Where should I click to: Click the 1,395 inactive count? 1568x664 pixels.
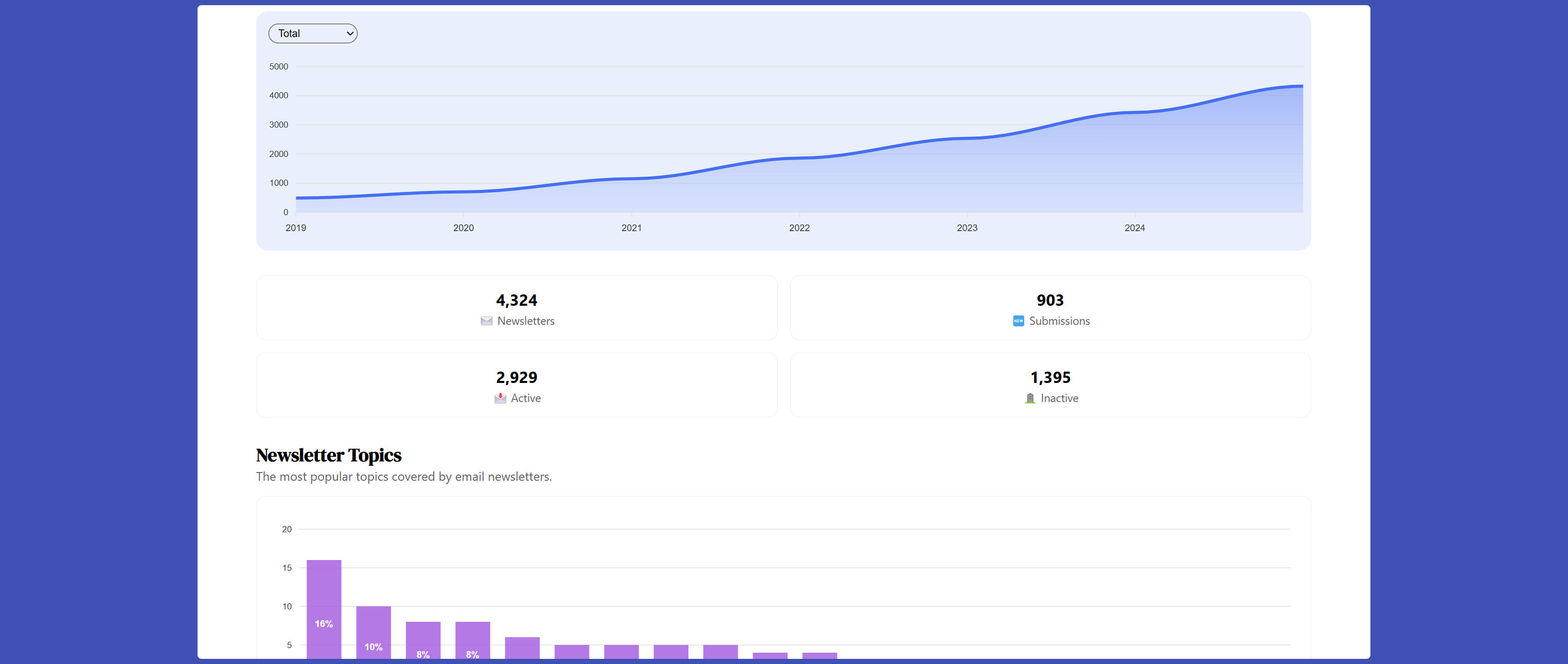pos(1050,378)
